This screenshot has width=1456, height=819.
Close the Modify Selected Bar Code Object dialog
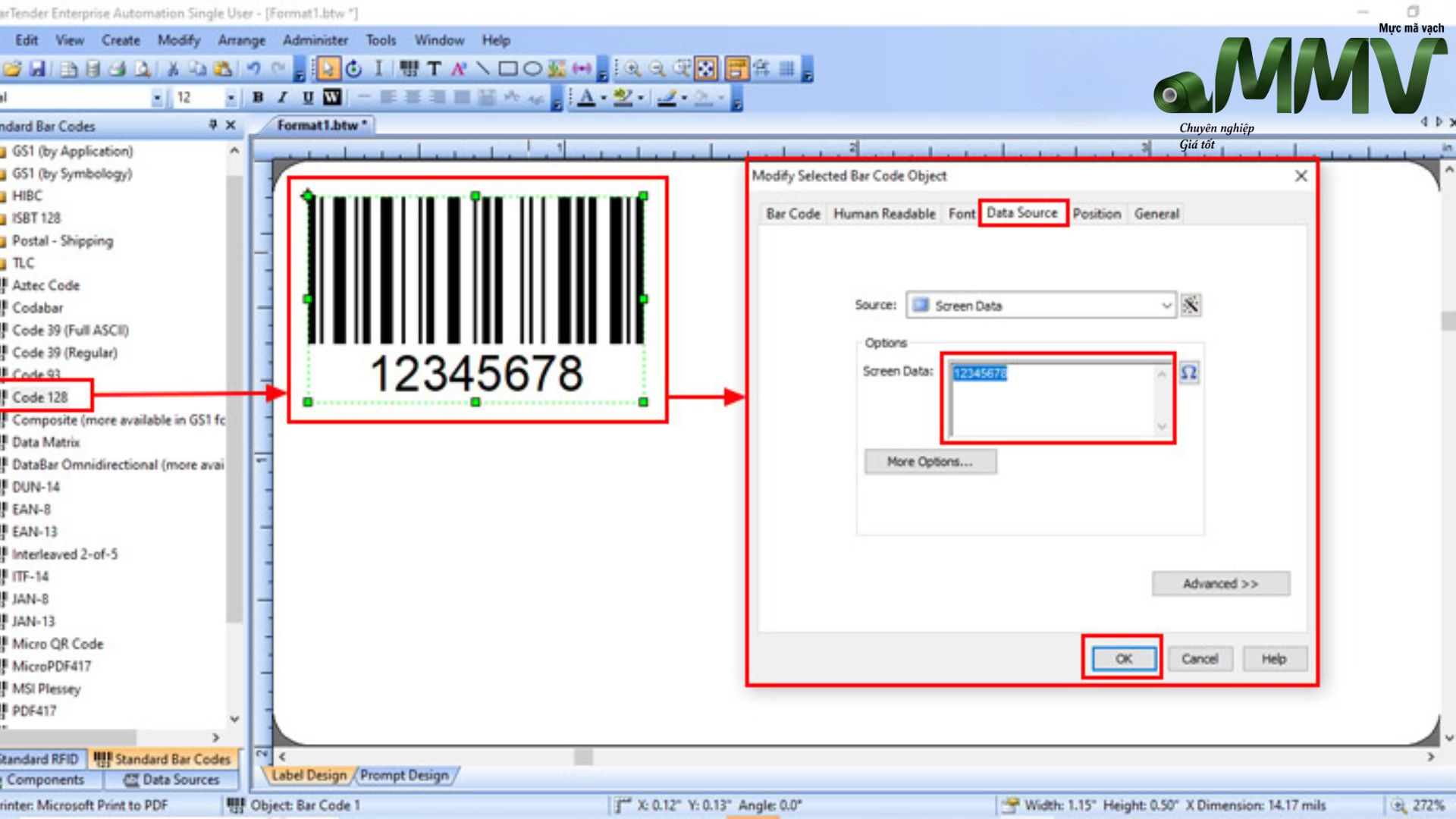point(1301,176)
